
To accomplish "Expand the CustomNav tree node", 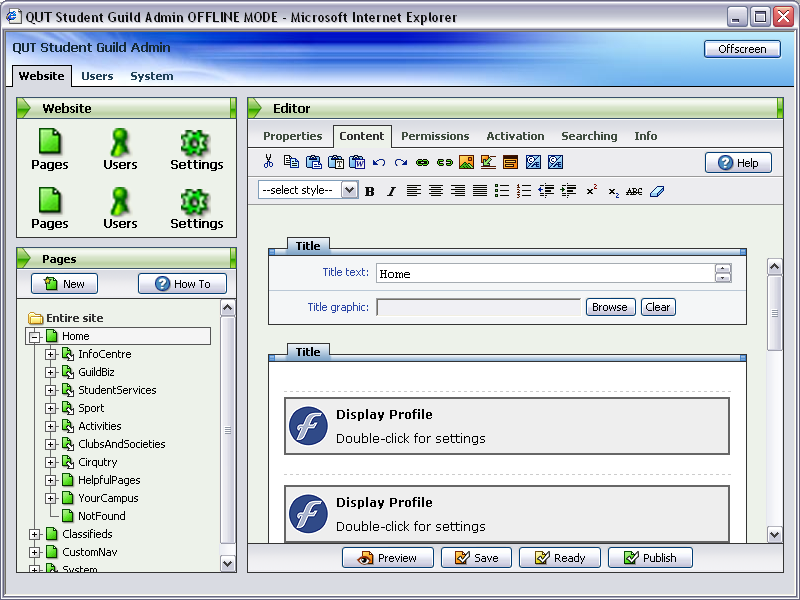I will tap(35, 553).
